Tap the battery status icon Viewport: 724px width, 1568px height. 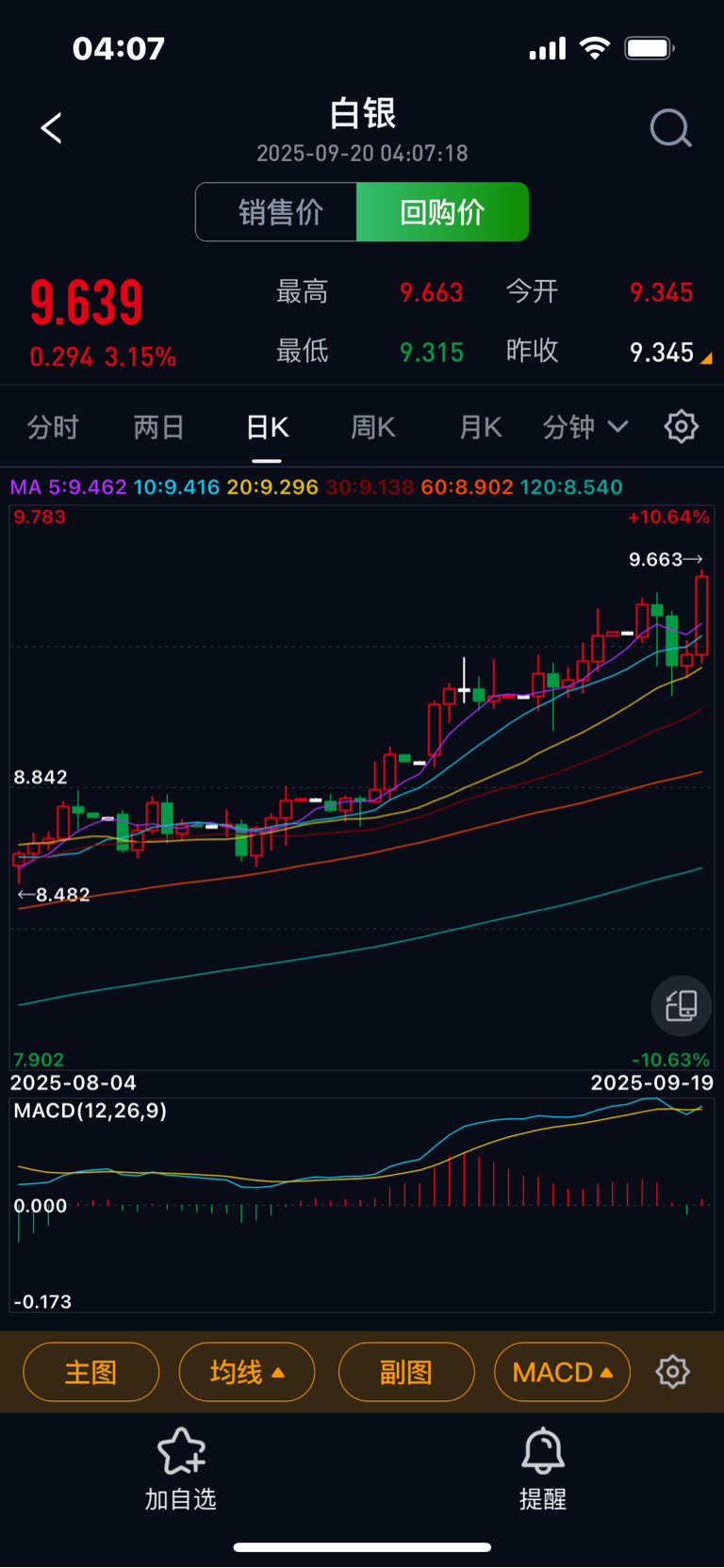tap(650, 48)
